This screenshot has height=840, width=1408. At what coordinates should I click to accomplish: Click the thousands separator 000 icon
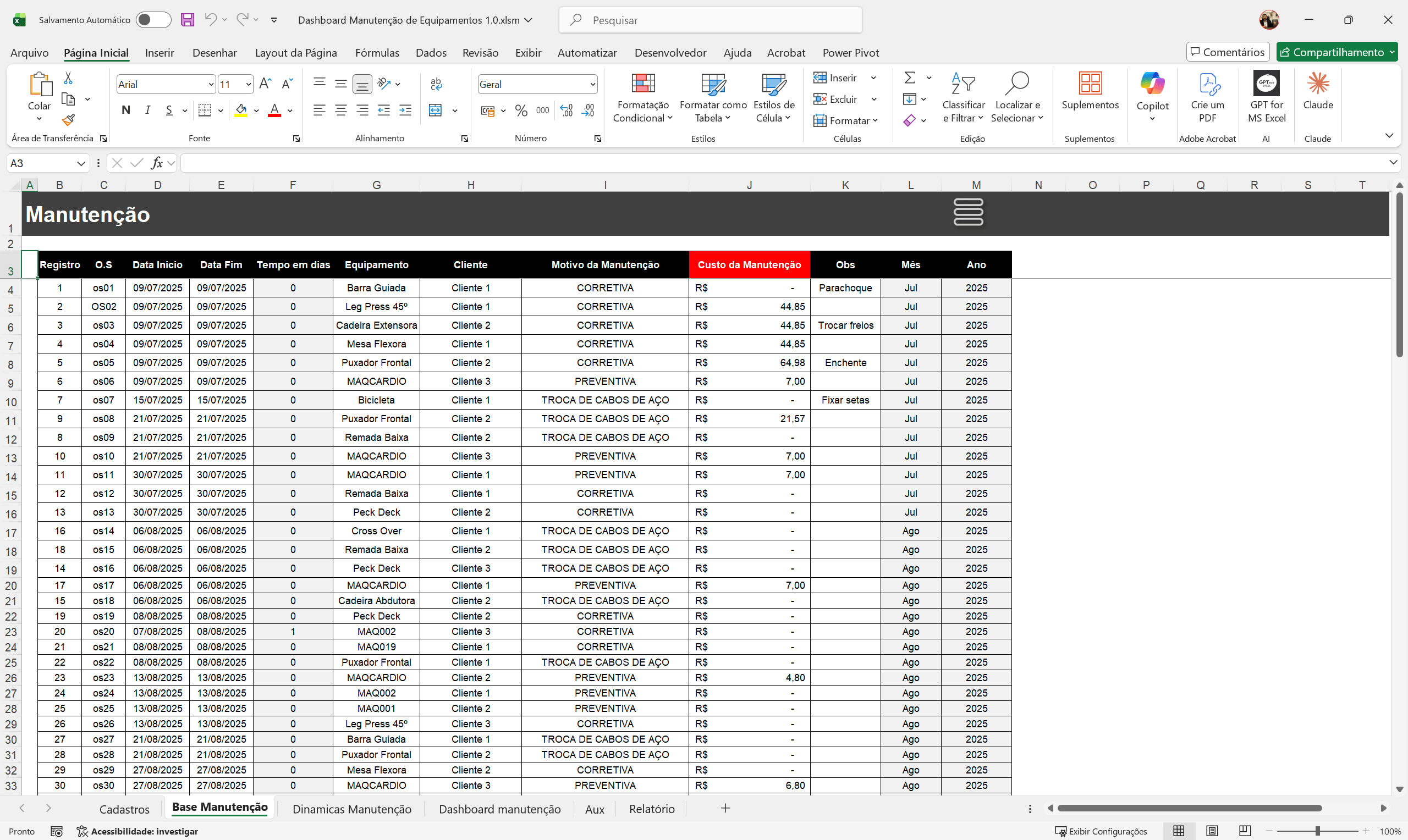click(542, 110)
